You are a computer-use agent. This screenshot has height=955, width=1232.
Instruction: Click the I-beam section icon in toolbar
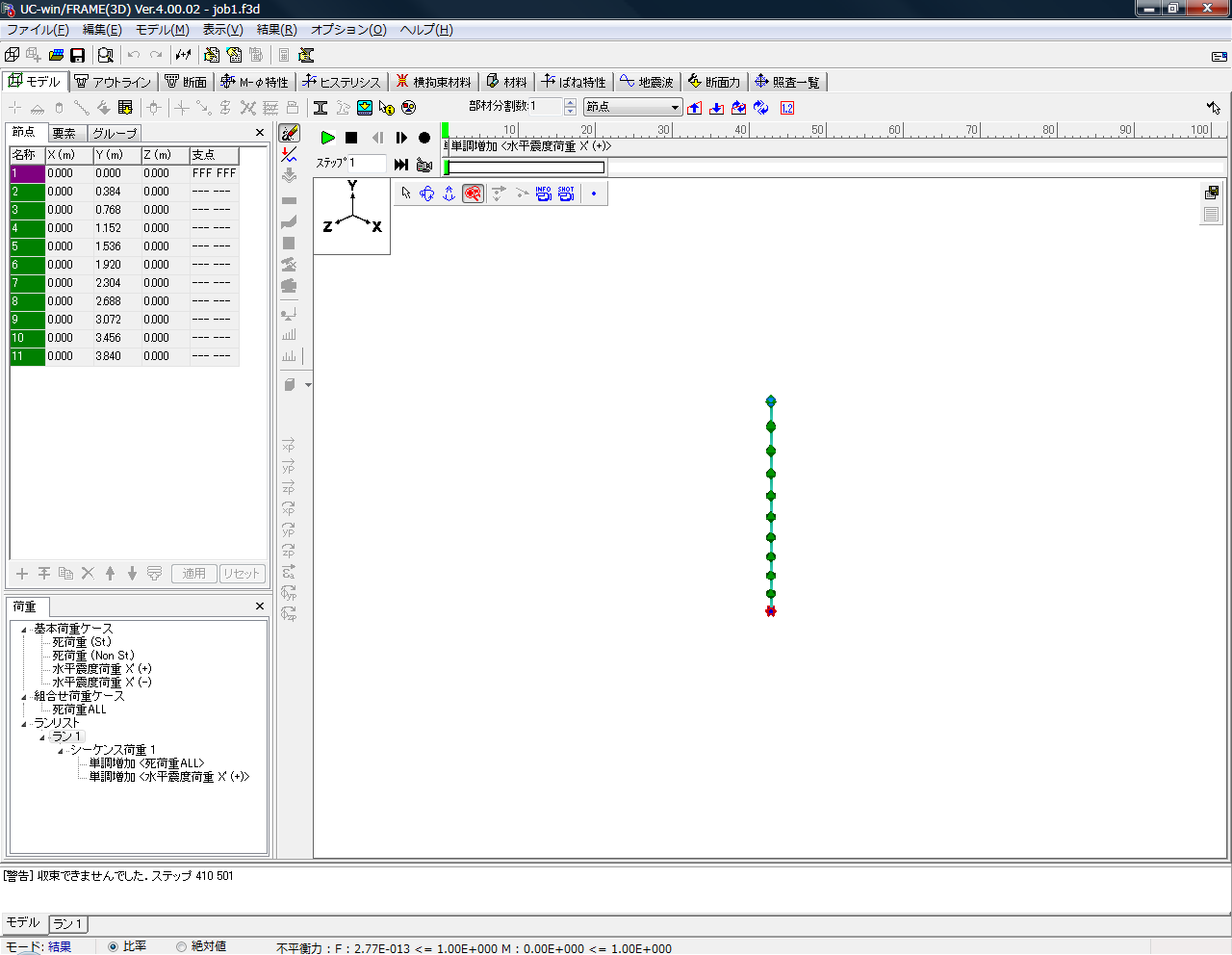point(321,108)
